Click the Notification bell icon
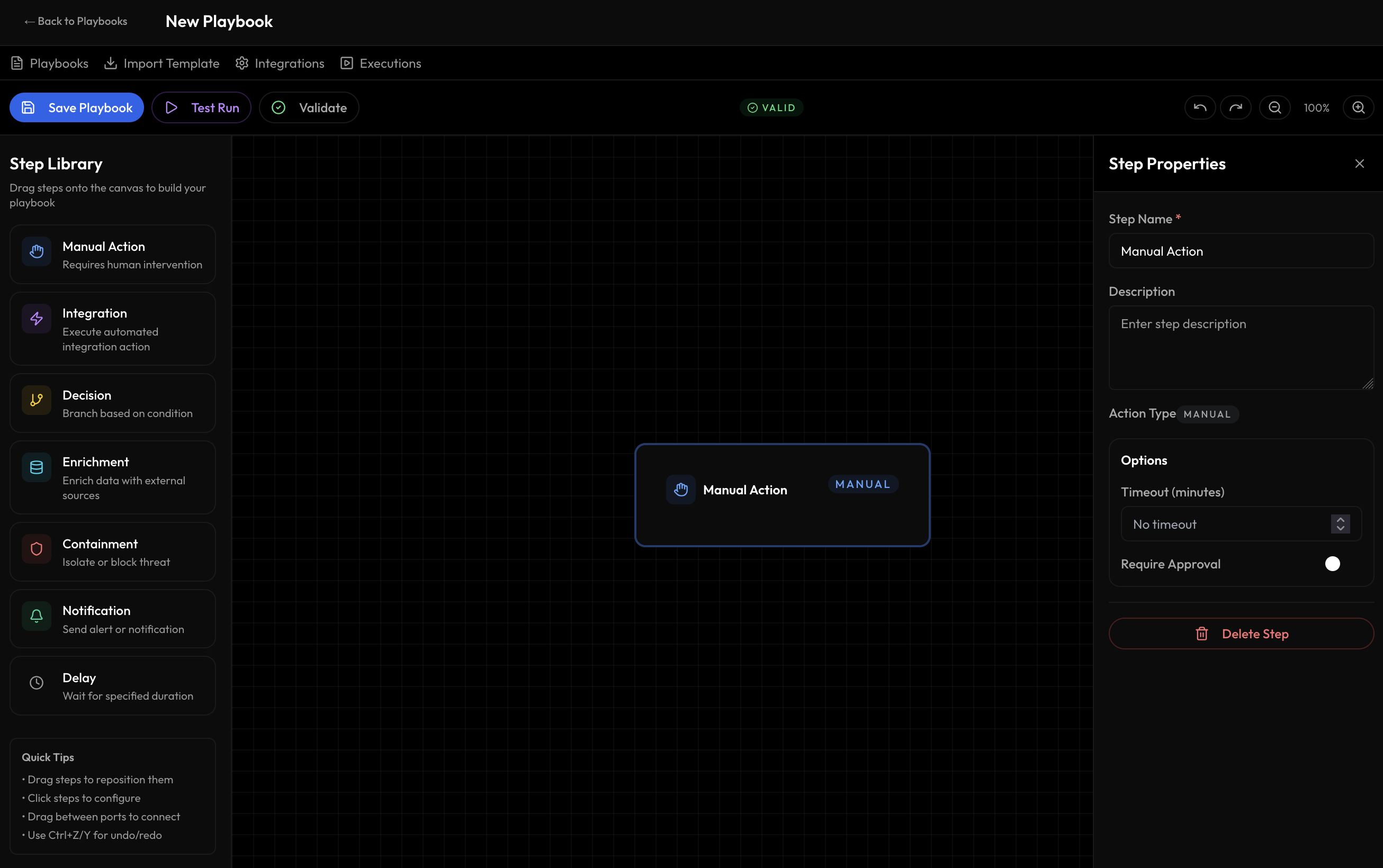Image resolution: width=1383 pixels, height=868 pixels. click(x=36, y=616)
